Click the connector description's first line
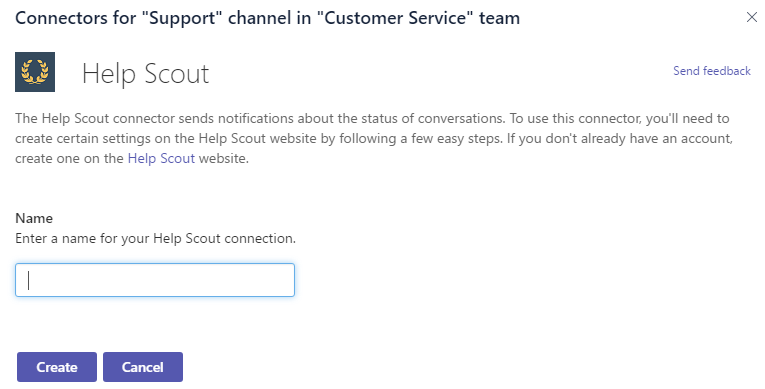The height and width of the screenshot is (389, 765). pos(372,119)
